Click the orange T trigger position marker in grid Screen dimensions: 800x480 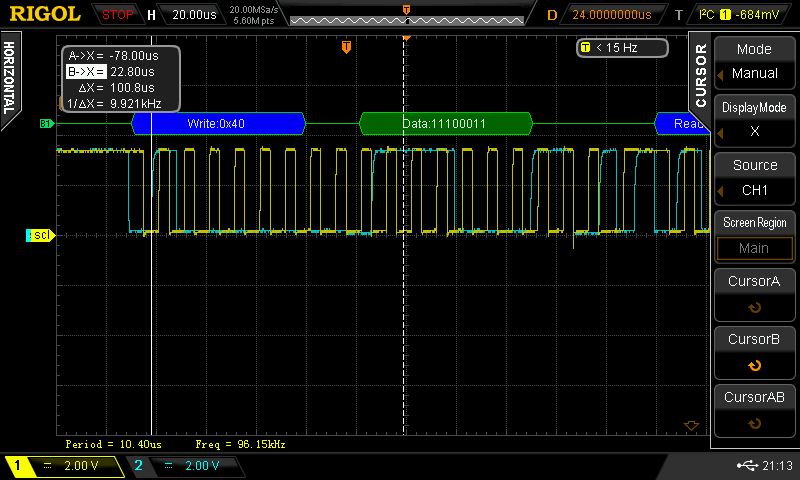click(x=346, y=47)
